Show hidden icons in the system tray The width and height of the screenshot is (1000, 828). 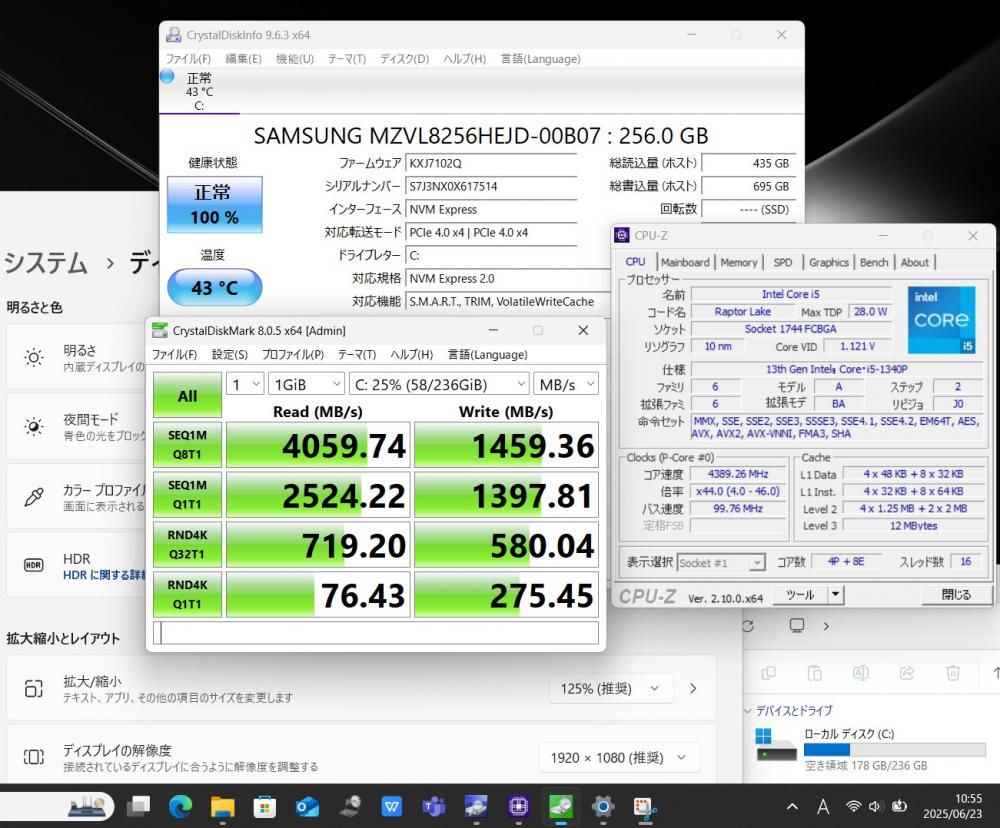[x=792, y=807]
